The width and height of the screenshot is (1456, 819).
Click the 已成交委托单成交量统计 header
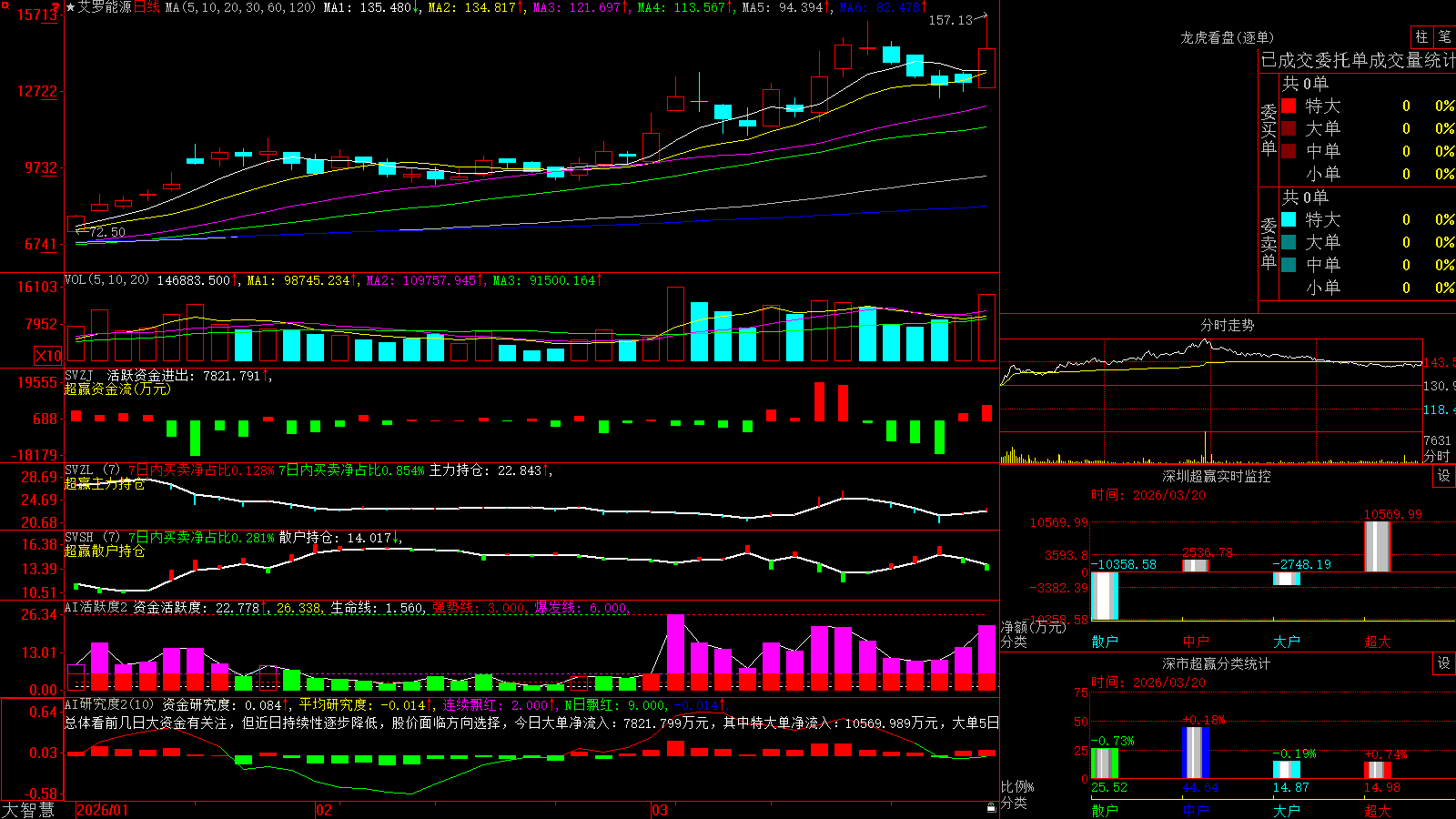(1358, 60)
